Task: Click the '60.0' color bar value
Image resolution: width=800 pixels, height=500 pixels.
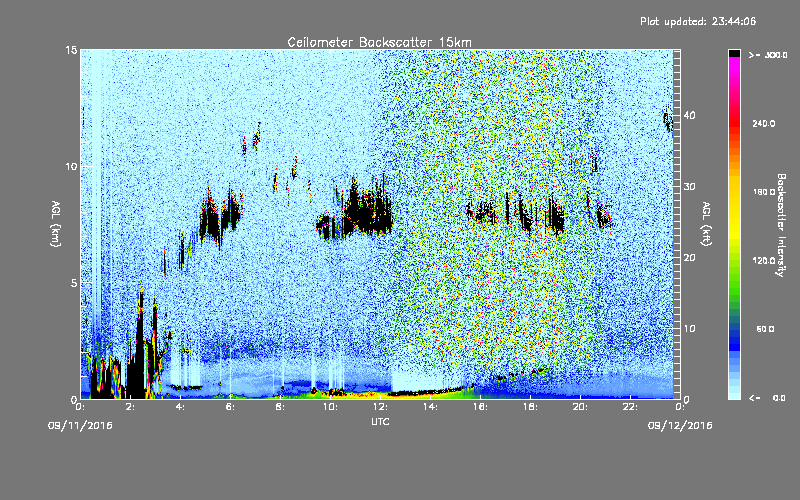Action: [765, 329]
